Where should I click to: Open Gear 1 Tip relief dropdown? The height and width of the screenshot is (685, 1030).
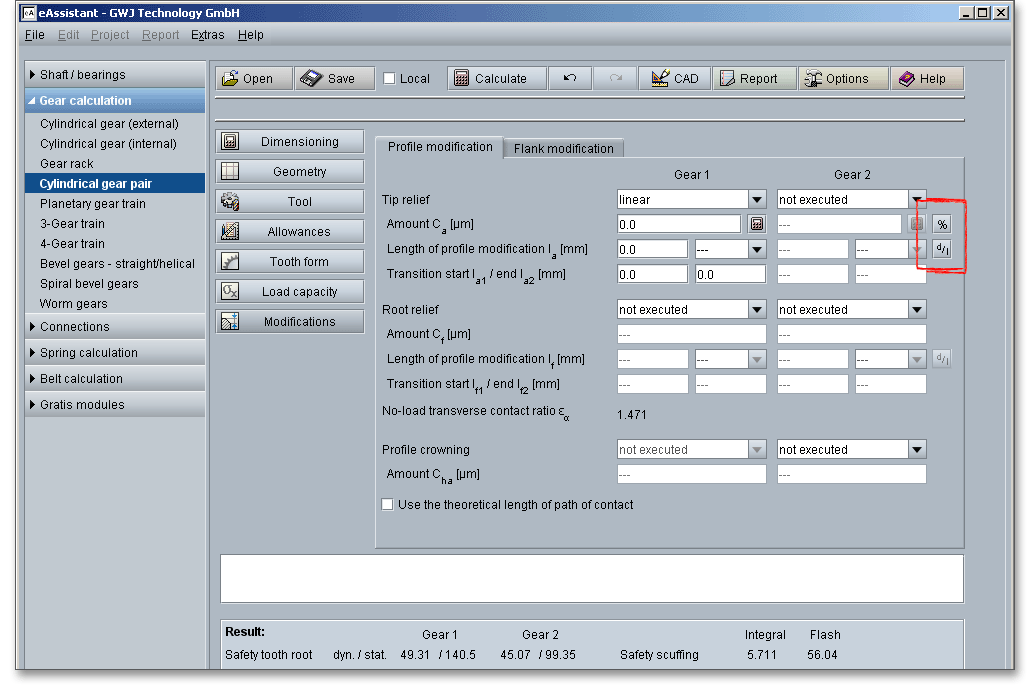(x=757, y=200)
